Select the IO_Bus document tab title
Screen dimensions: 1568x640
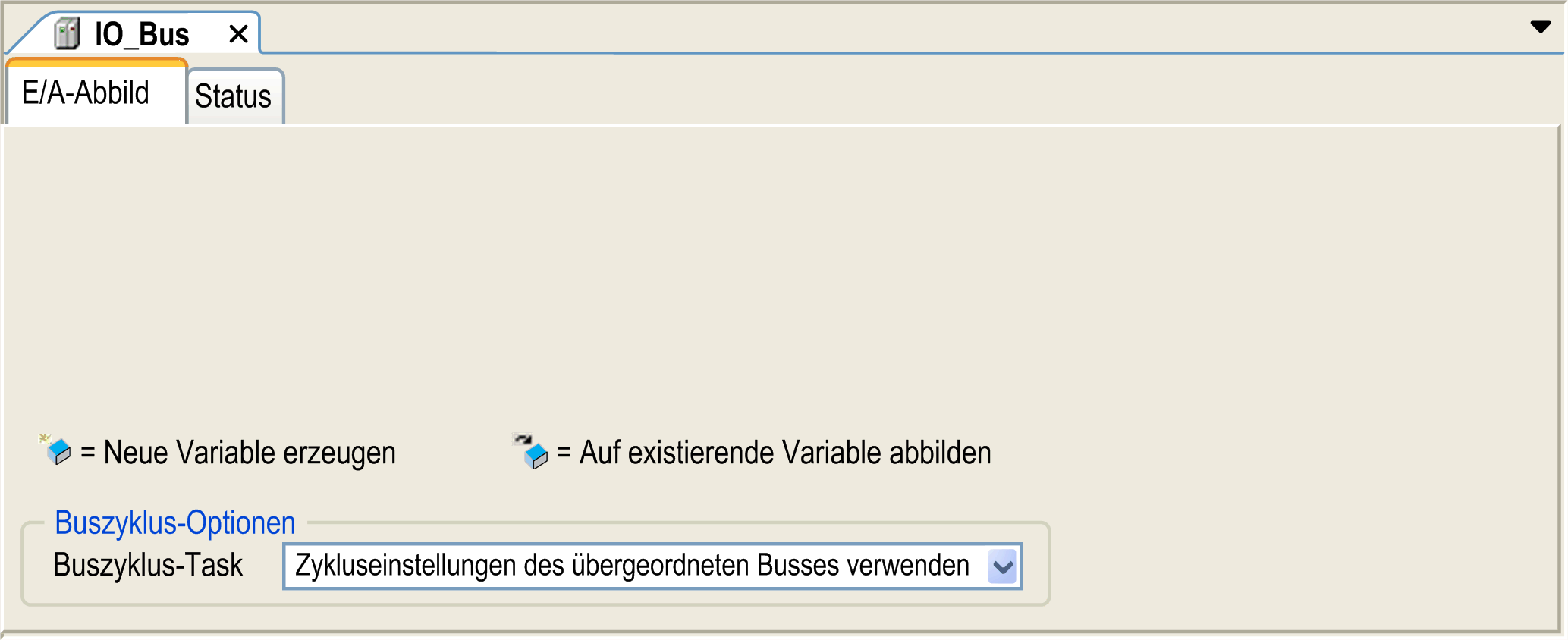142,35
